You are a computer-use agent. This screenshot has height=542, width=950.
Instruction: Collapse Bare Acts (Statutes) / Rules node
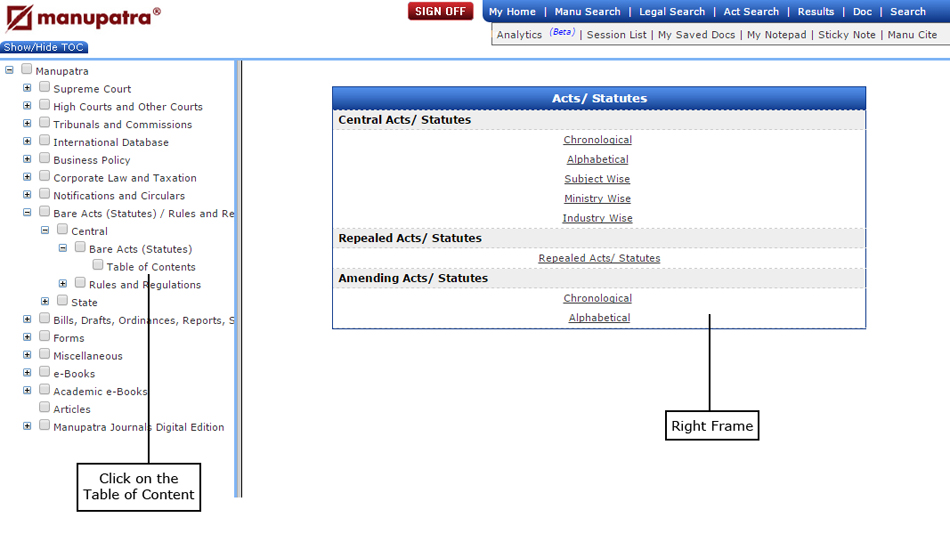tap(27, 213)
